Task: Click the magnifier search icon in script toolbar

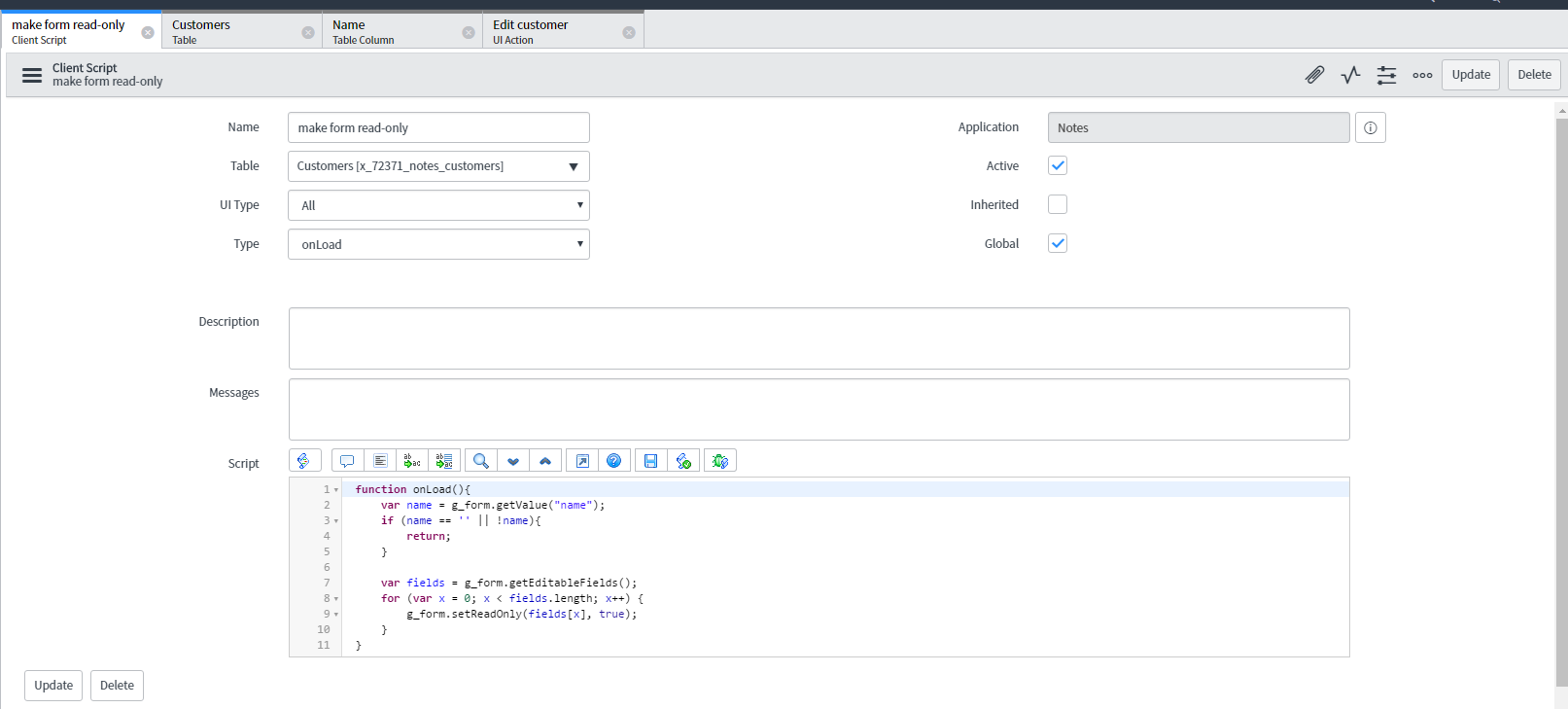Action: tap(481, 461)
